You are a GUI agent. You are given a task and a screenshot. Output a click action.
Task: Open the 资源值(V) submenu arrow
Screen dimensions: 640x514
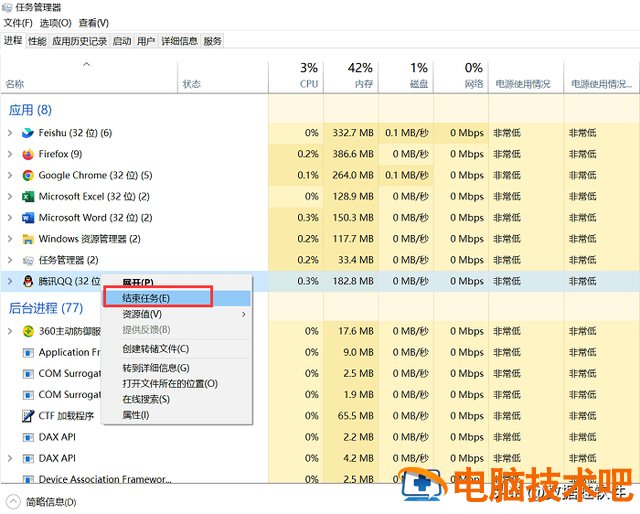[244, 314]
